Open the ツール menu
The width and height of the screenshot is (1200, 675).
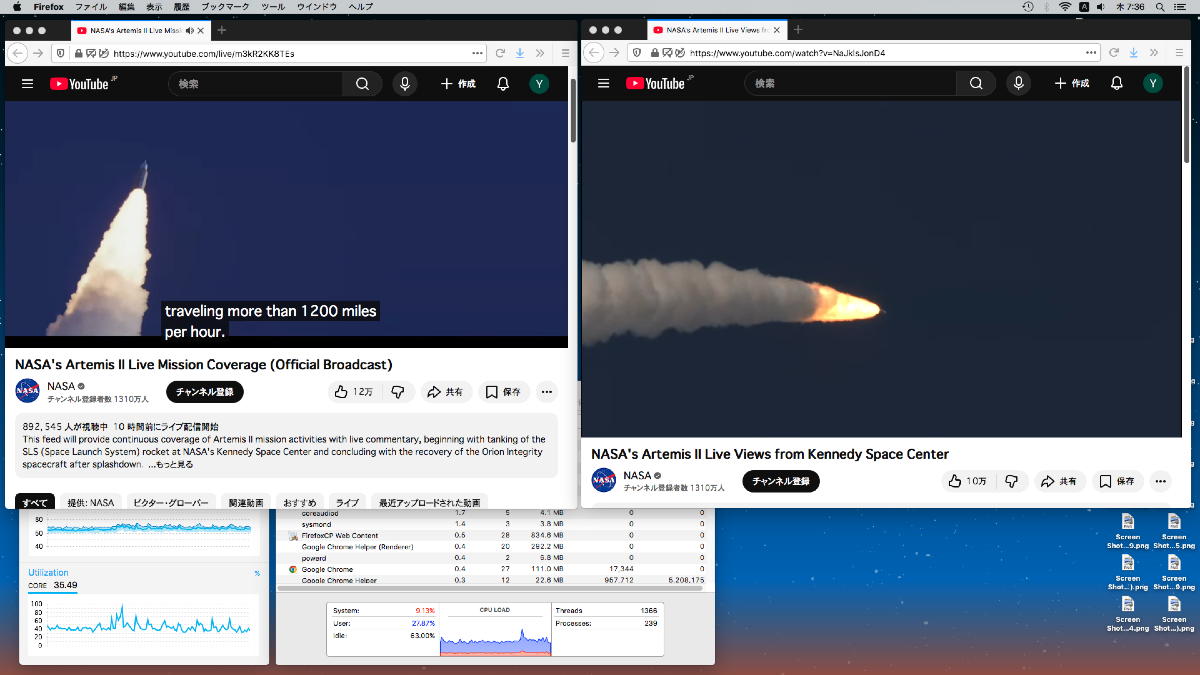tap(273, 7)
